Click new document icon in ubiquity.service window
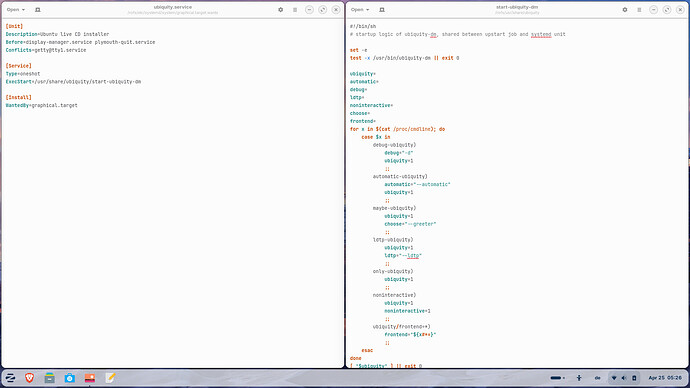The height and width of the screenshot is (388, 690). pos(38,10)
